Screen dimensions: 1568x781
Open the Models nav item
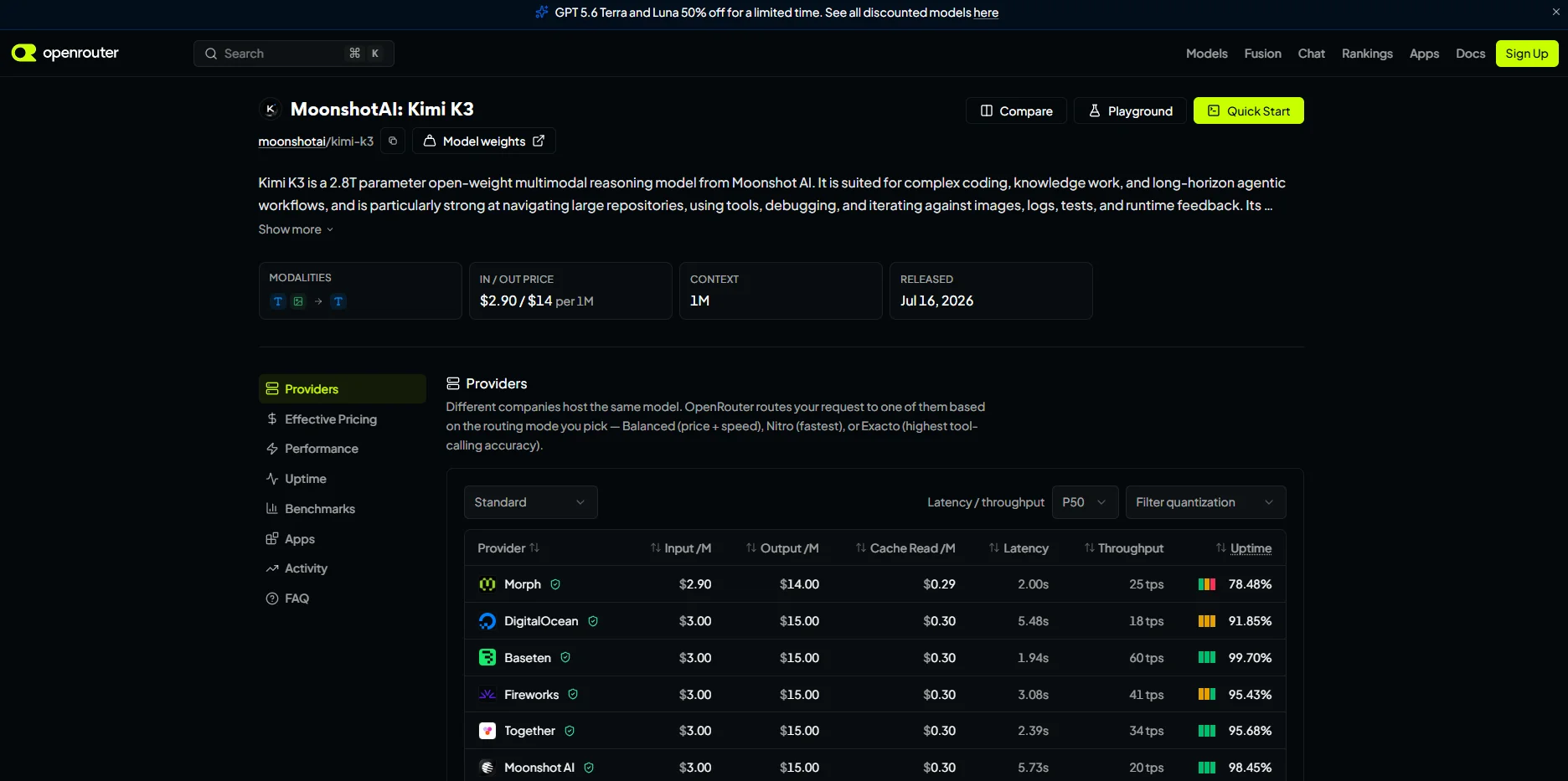point(1206,54)
